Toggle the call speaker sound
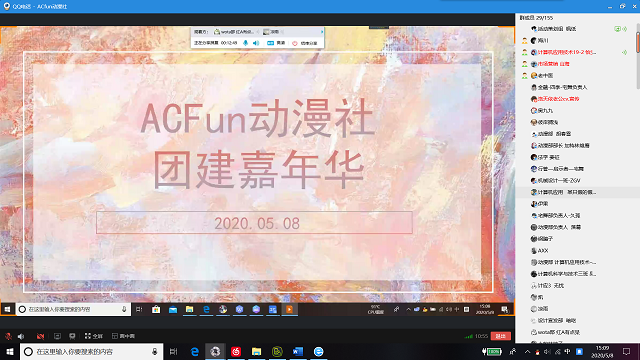 point(21,336)
